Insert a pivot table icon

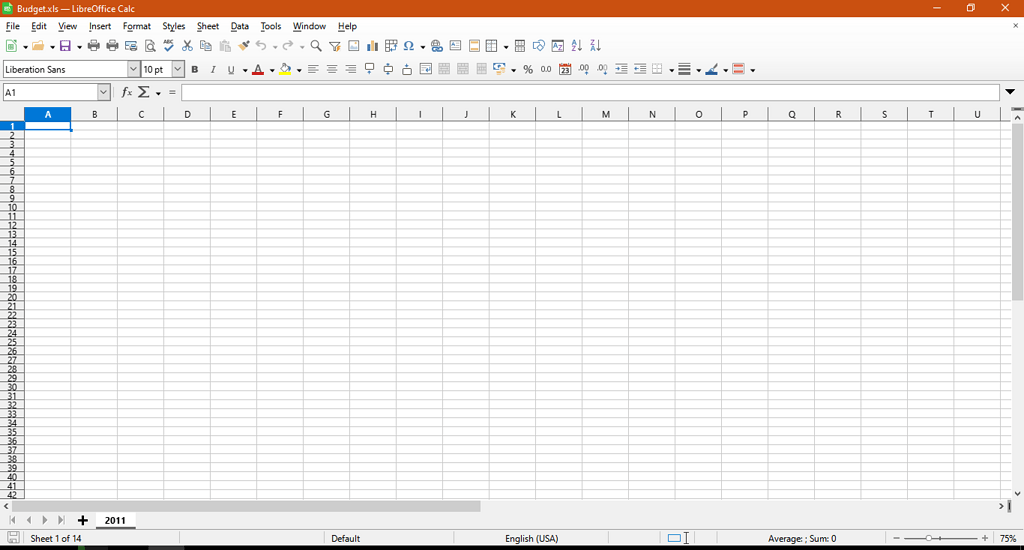tap(391, 46)
